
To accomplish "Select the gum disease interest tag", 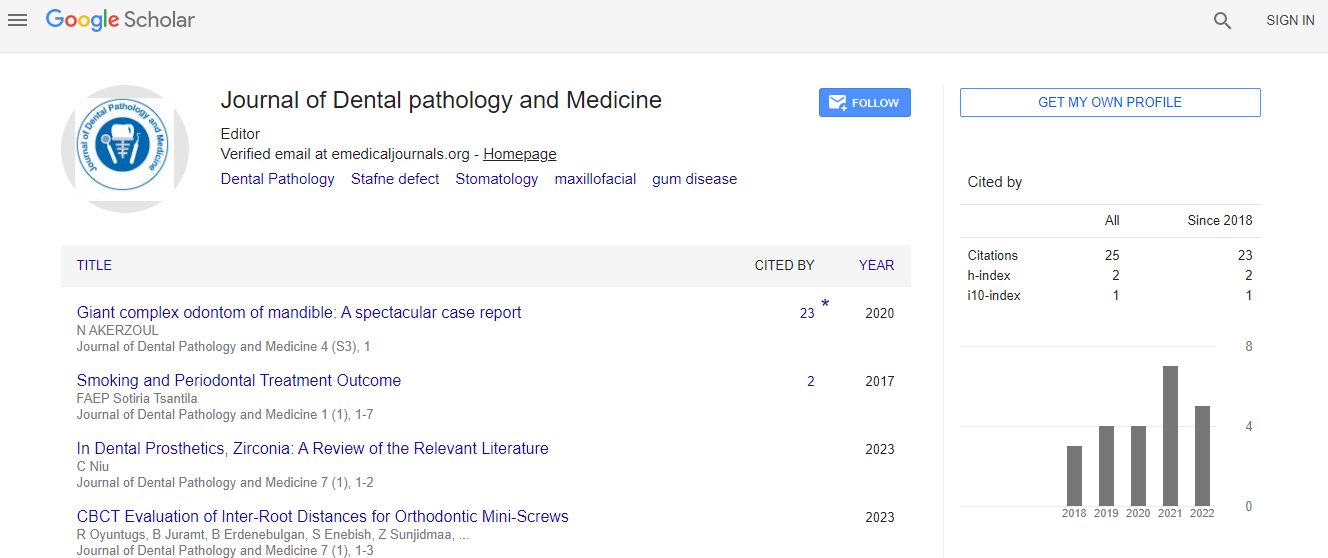I will tap(694, 179).
